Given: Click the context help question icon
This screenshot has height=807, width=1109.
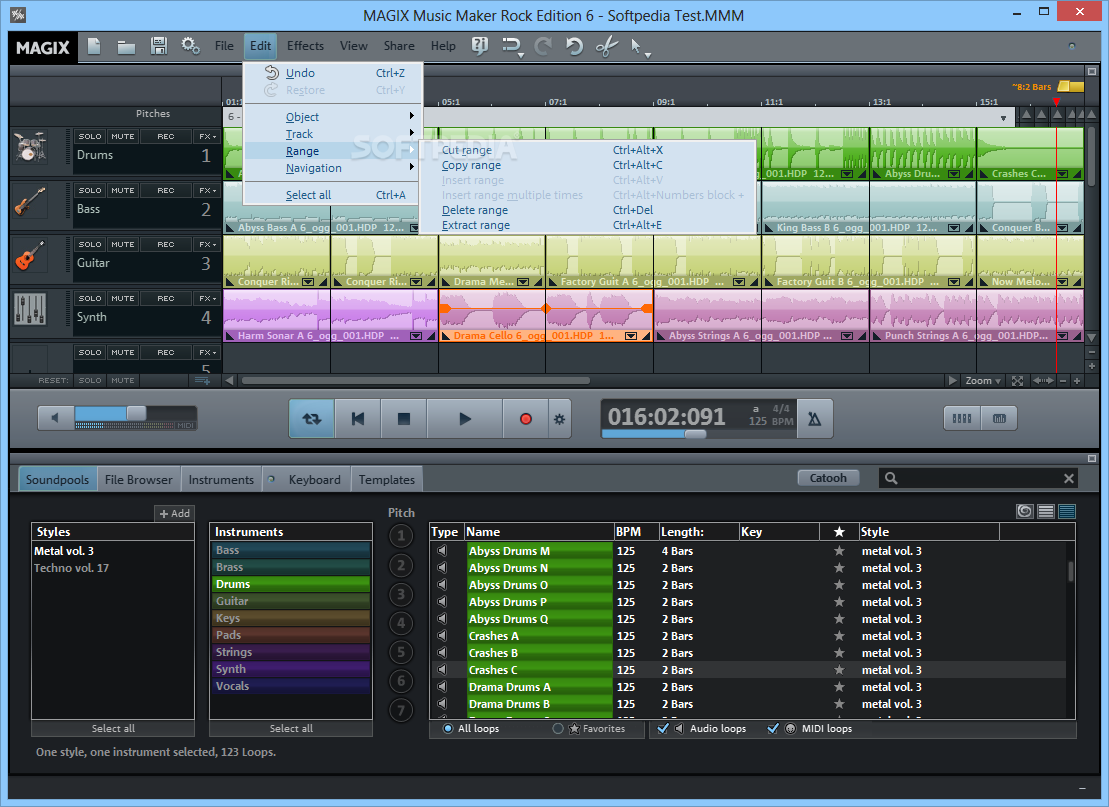Looking at the screenshot, I should click(x=480, y=46).
